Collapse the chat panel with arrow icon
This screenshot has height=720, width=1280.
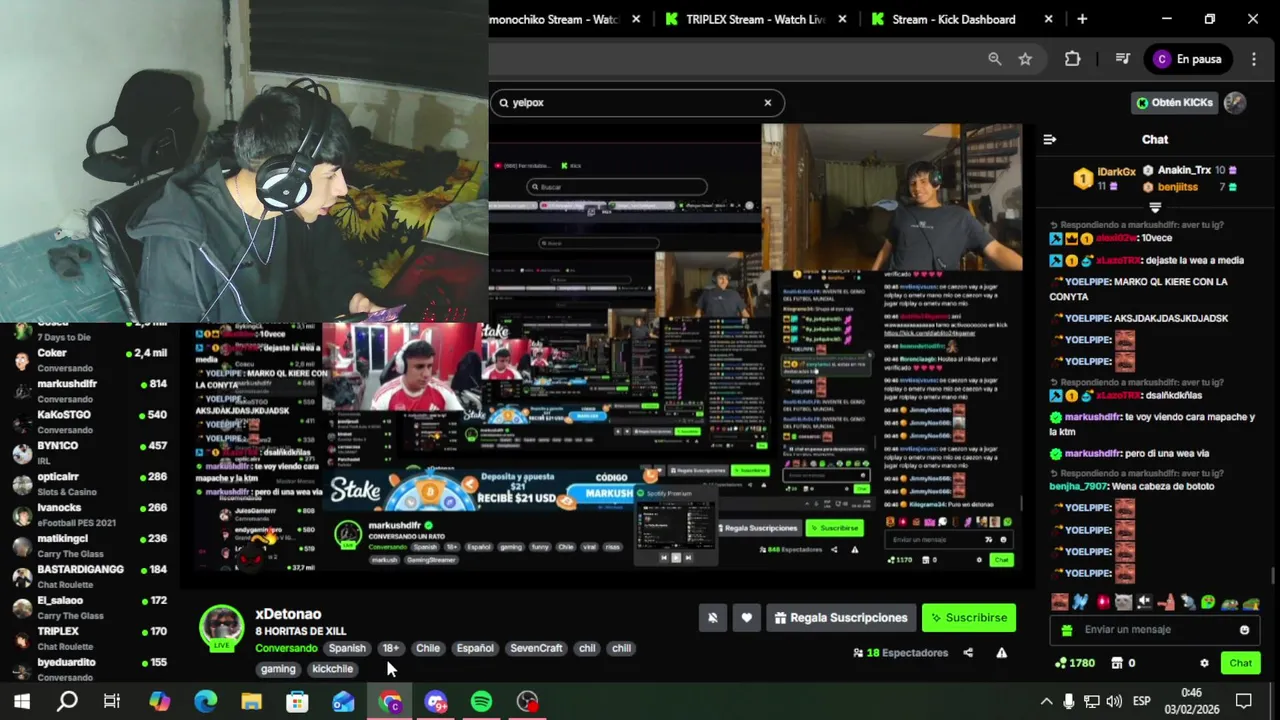pos(1049,140)
